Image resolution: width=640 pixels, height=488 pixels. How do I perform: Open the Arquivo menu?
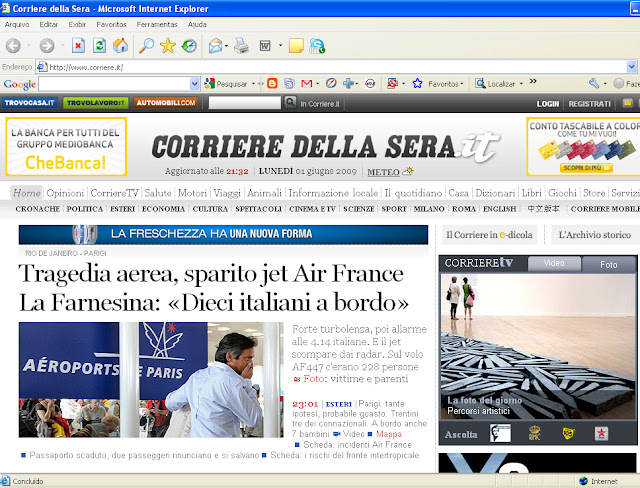17,24
